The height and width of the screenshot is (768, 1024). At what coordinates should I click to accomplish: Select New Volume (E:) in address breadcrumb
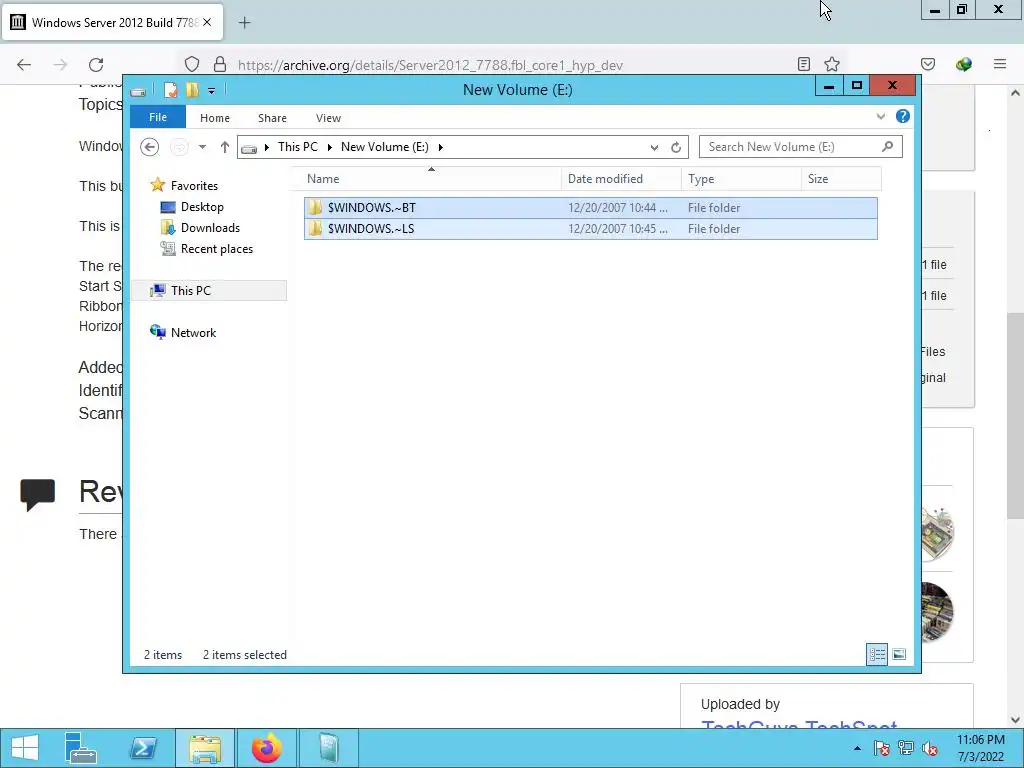click(385, 147)
